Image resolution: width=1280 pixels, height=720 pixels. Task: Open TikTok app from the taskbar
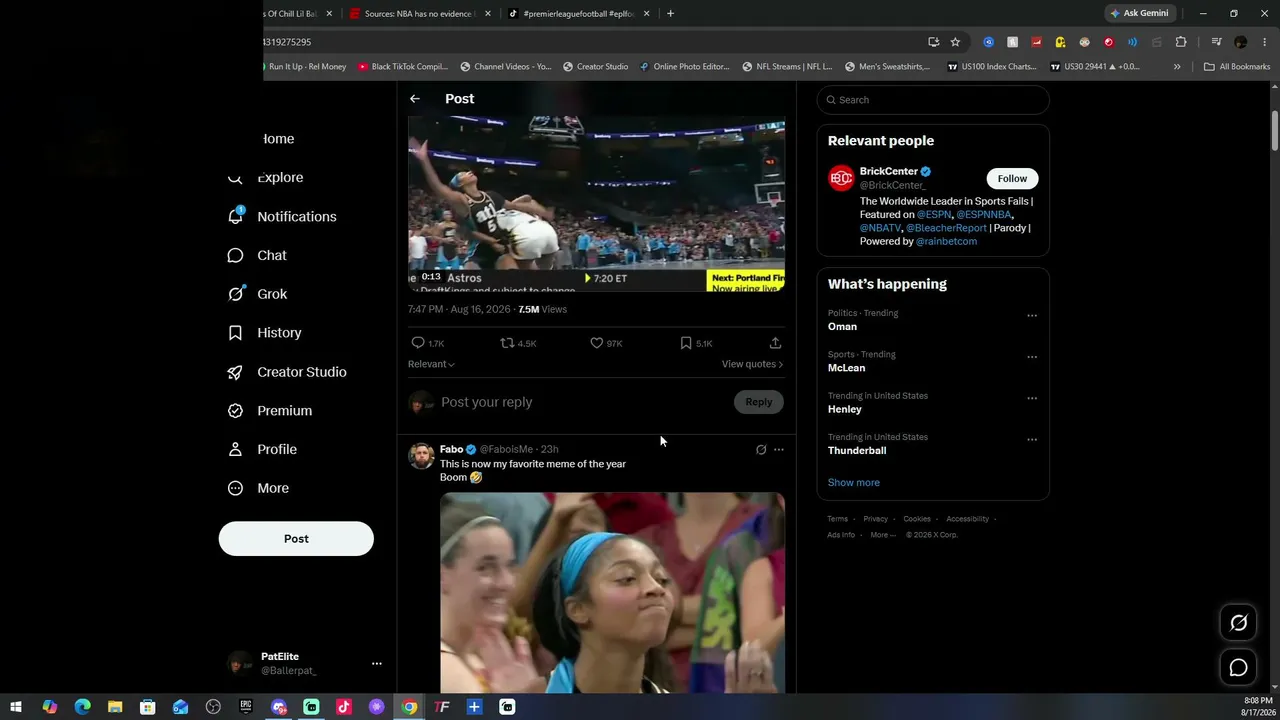(x=344, y=707)
